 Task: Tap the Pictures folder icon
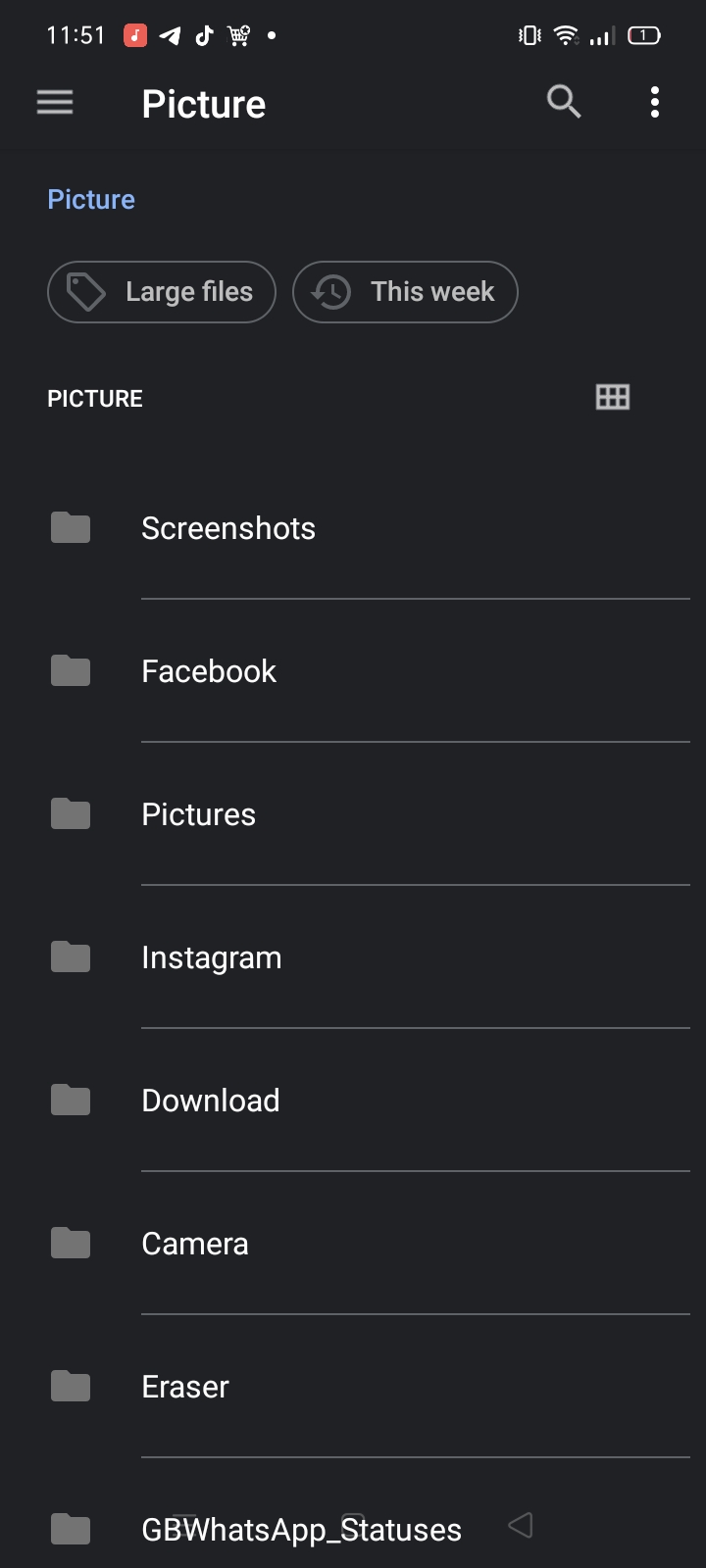[x=71, y=813]
